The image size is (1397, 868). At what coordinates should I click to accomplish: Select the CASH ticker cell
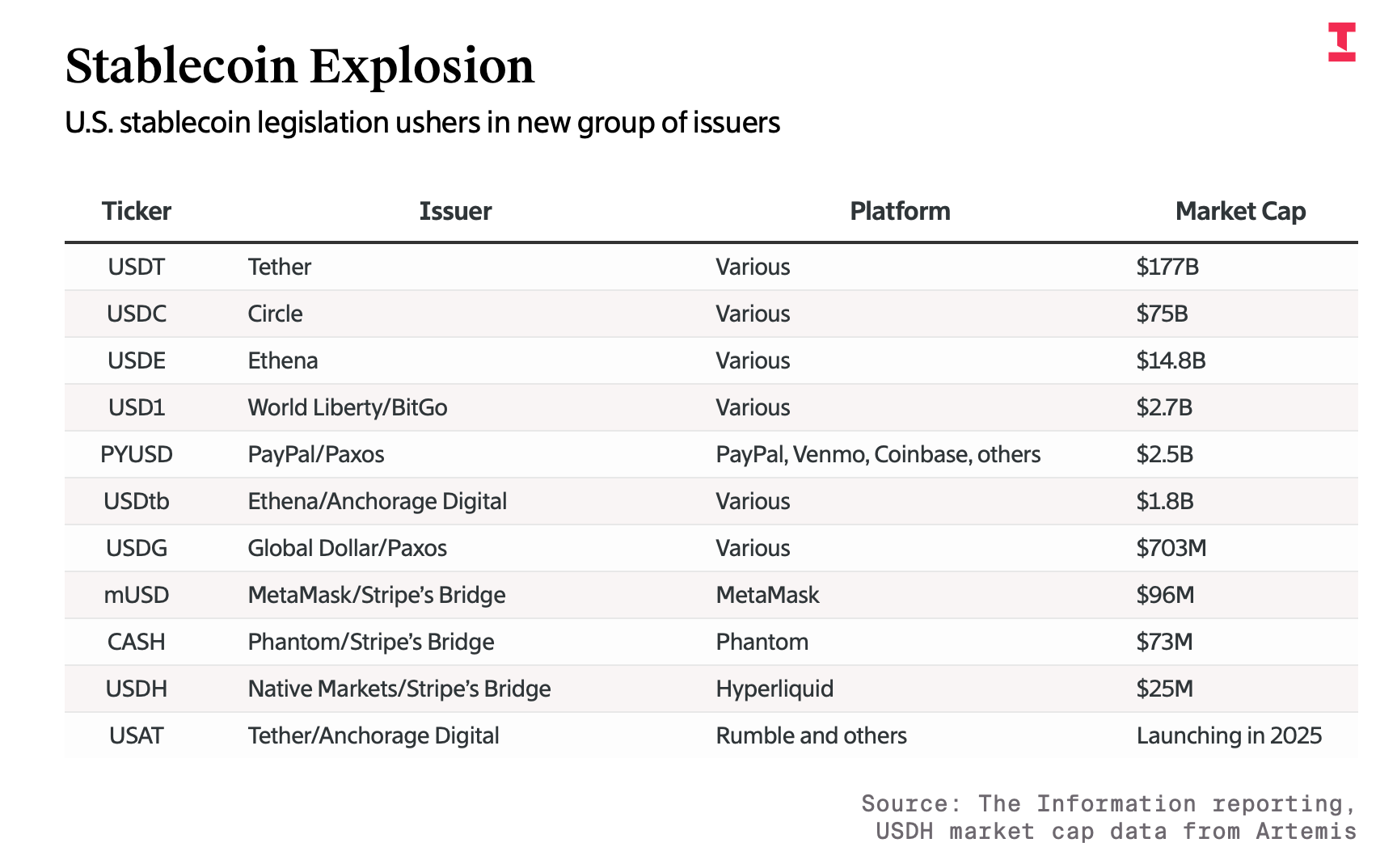tap(136, 642)
